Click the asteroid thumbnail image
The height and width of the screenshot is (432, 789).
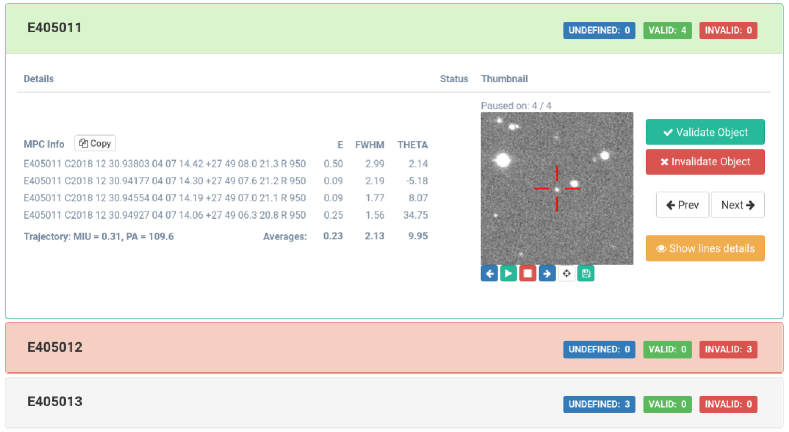pos(557,189)
